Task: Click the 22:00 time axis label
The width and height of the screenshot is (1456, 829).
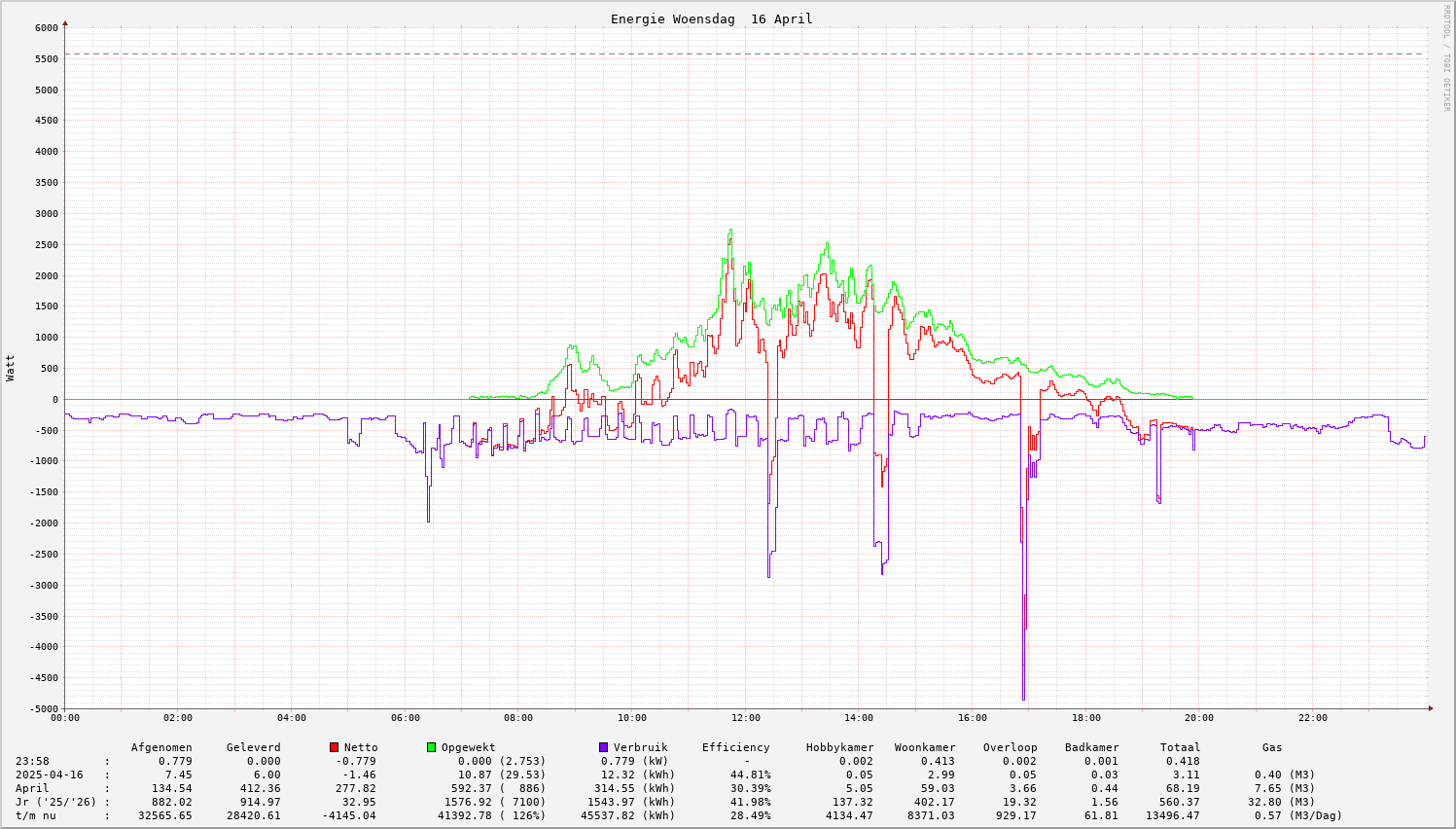Action: pyautogui.click(x=1313, y=718)
